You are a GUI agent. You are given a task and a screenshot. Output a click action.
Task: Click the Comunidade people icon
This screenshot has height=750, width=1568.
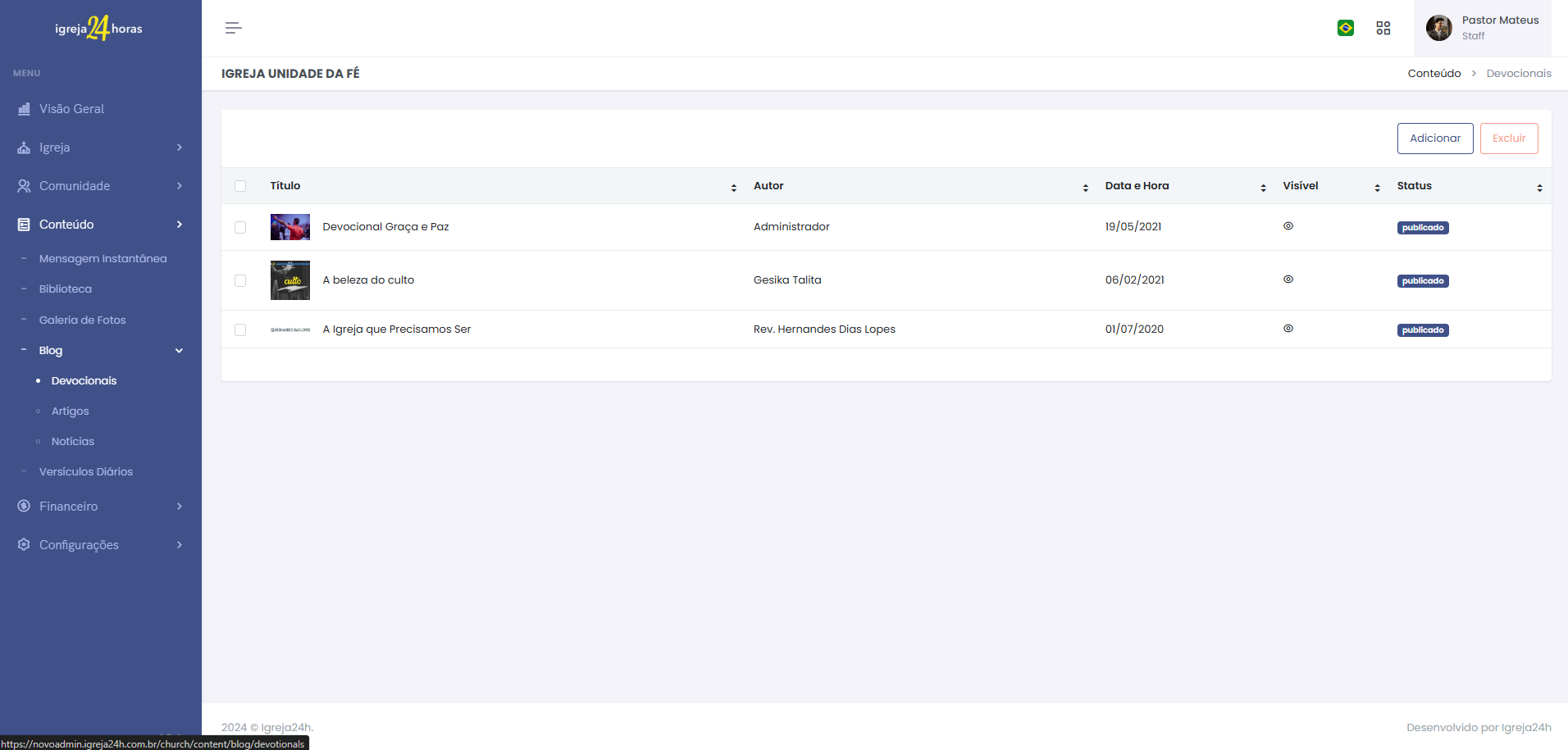[x=24, y=186]
